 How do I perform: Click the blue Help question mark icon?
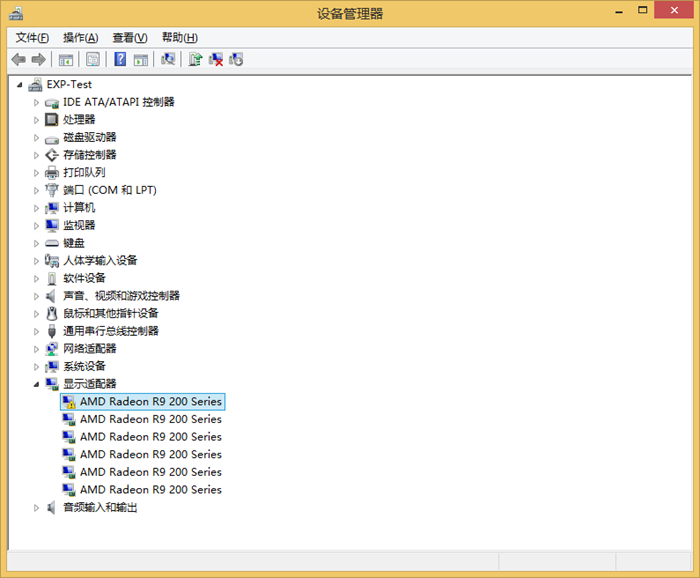(120, 60)
